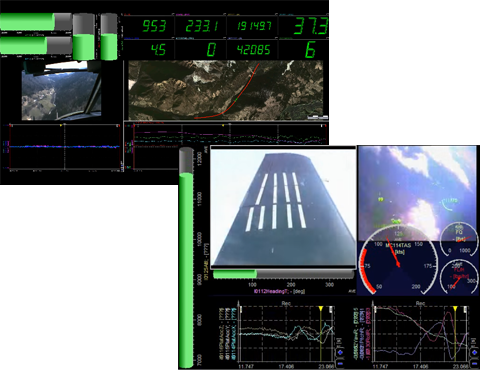Click the white start marker on rates chart
This screenshot has width=480, height=370.
pyautogui.click(x=376, y=309)
